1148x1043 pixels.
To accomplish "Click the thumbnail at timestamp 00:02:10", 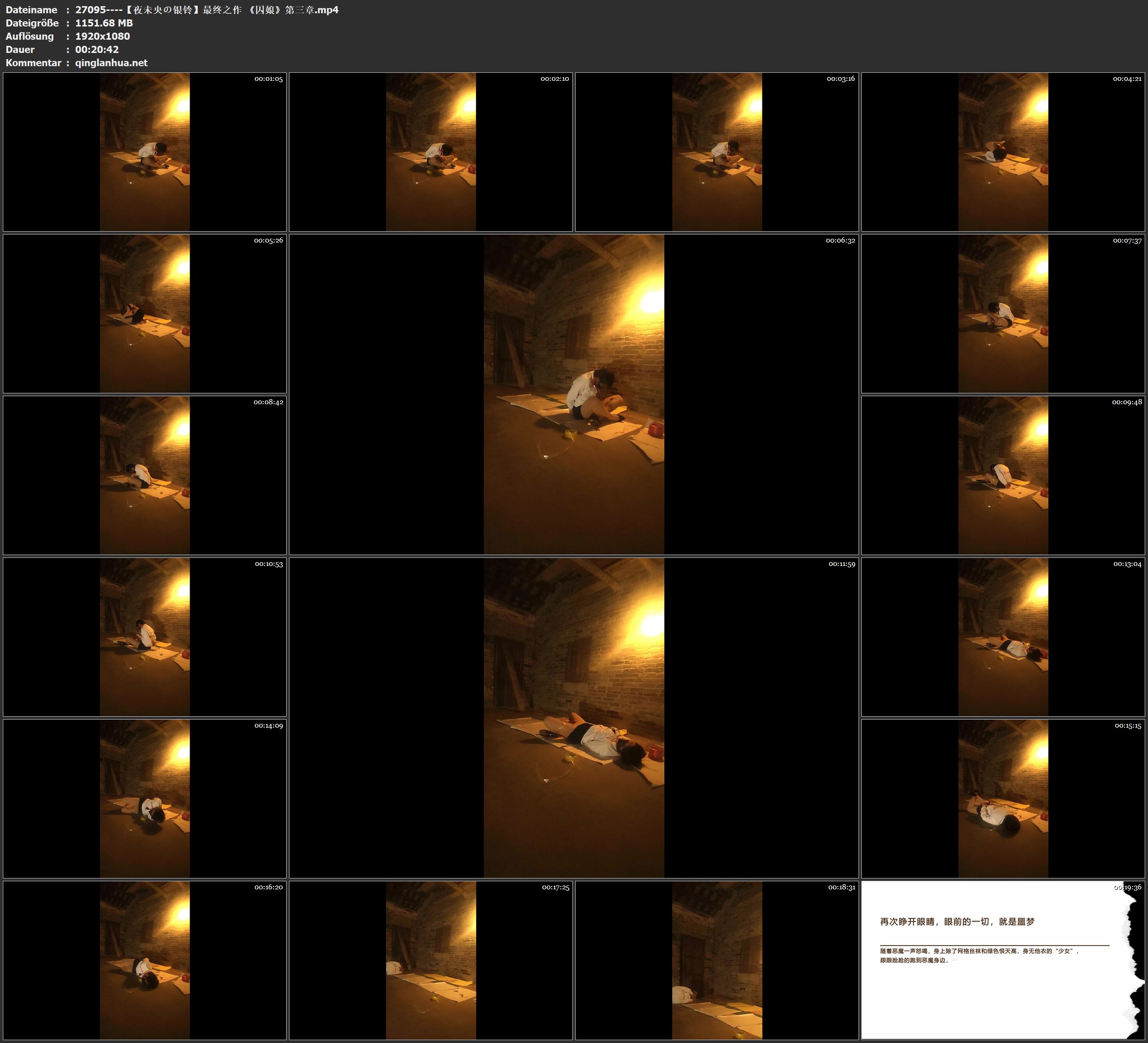I will 430,151.
